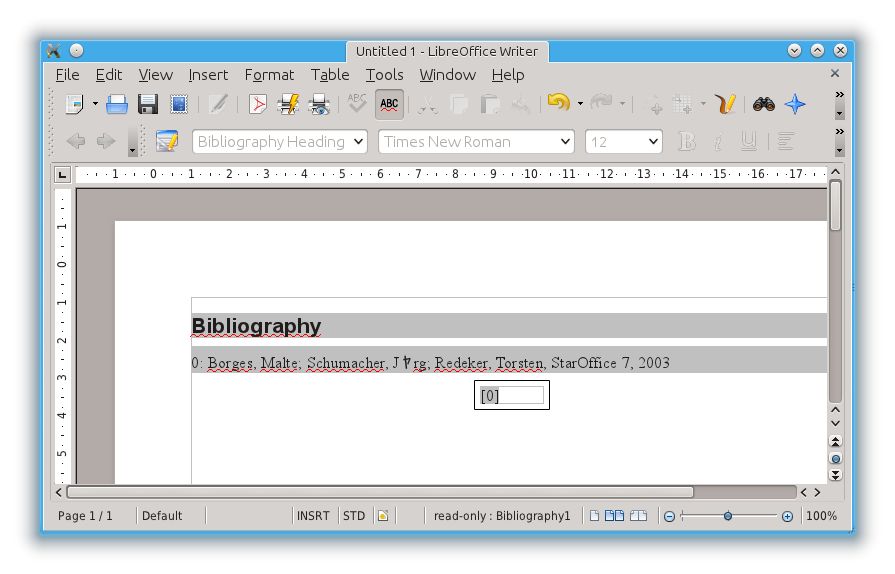Toggle STD selection mode in status bar
895x574 pixels.
coord(354,516)
